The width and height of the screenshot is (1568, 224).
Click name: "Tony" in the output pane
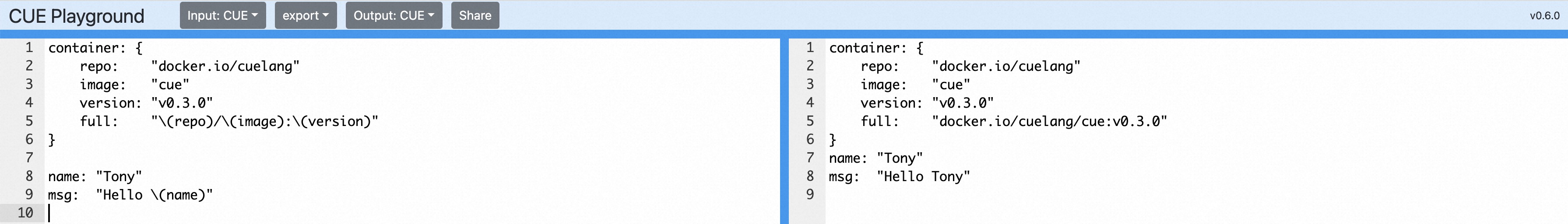[875, 158]
